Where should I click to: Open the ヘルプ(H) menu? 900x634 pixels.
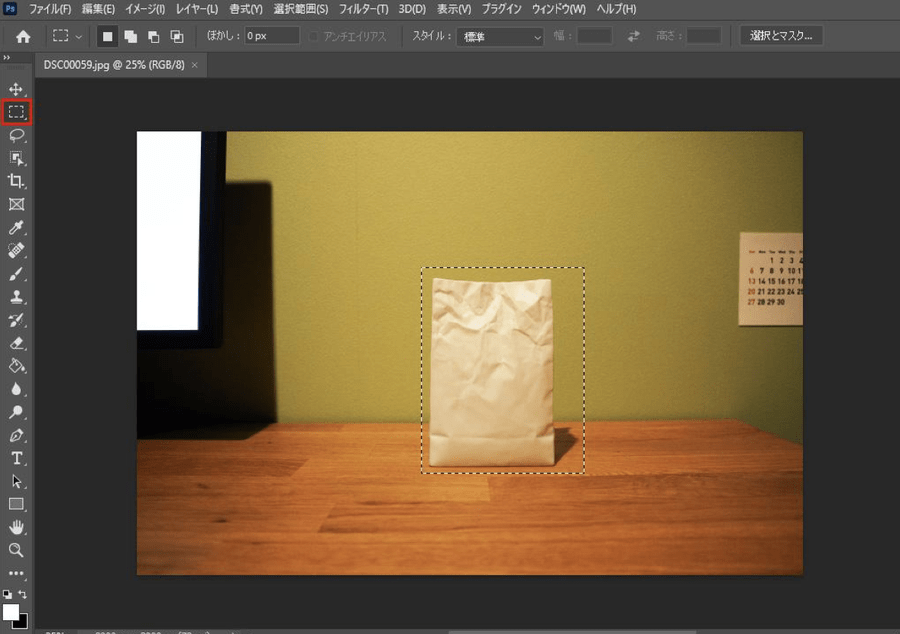pyautogui.click(x=616, y=9)
